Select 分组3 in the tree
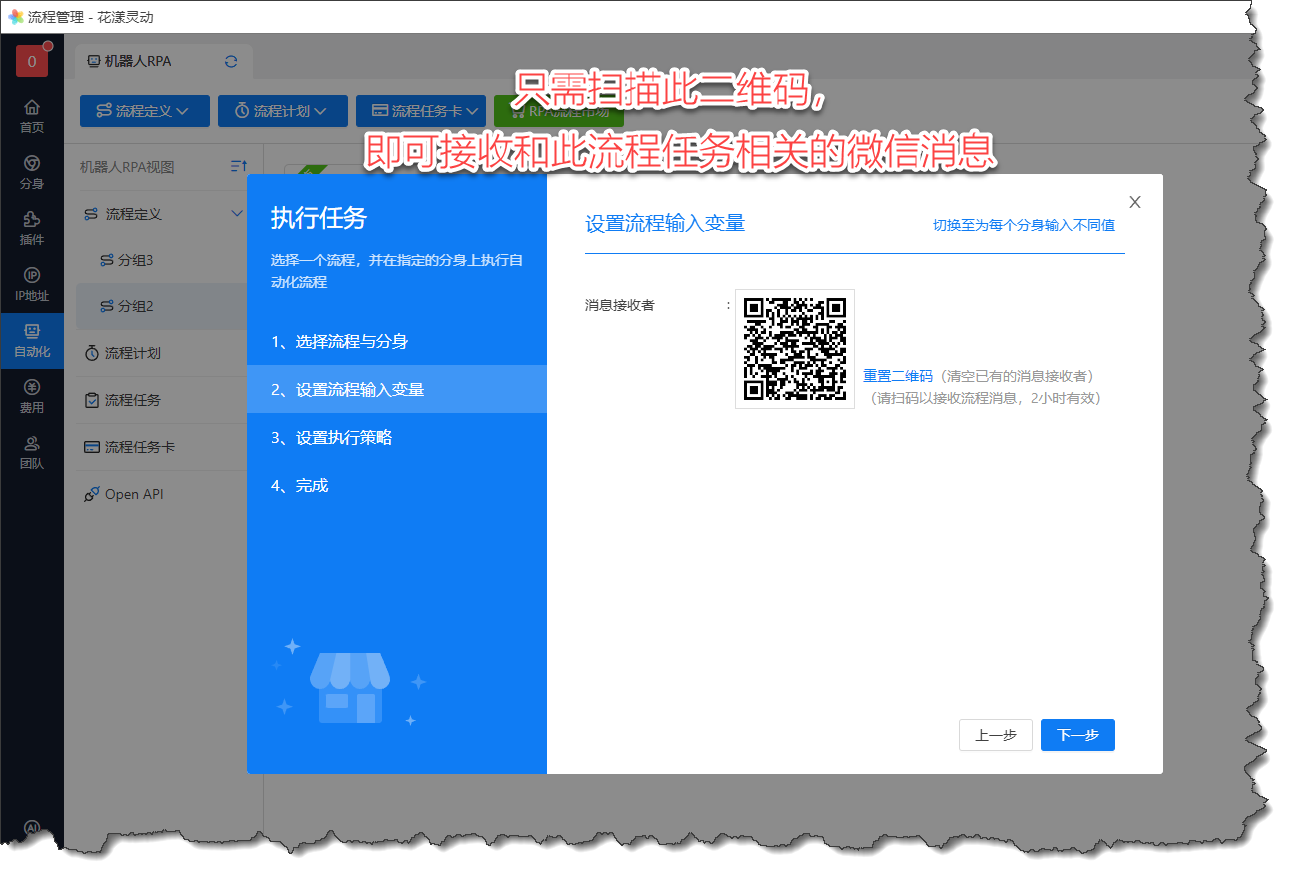 tap(135, 260)
